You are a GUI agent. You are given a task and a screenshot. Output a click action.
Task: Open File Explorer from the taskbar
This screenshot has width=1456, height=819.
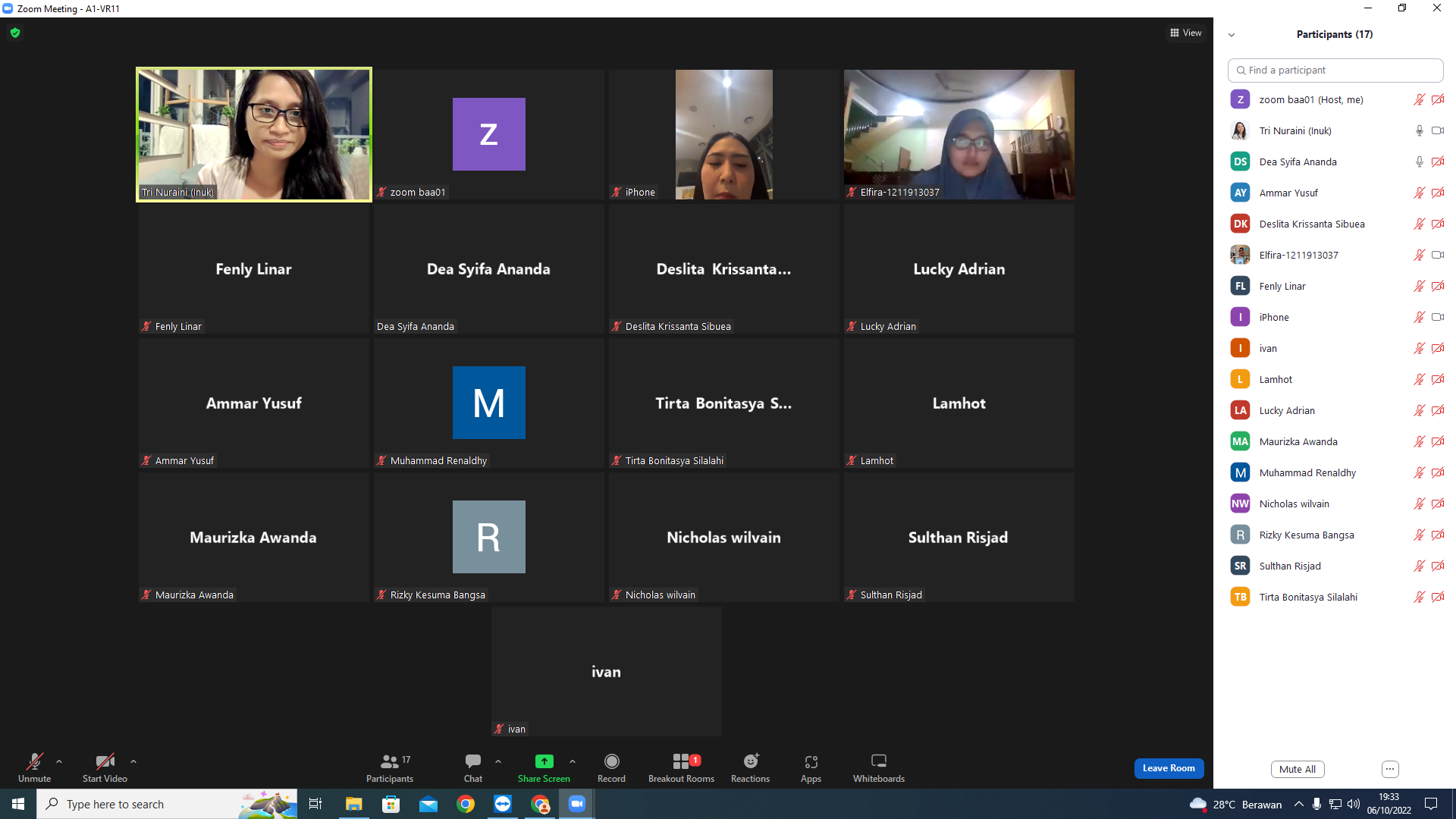[x=354, y=804]
